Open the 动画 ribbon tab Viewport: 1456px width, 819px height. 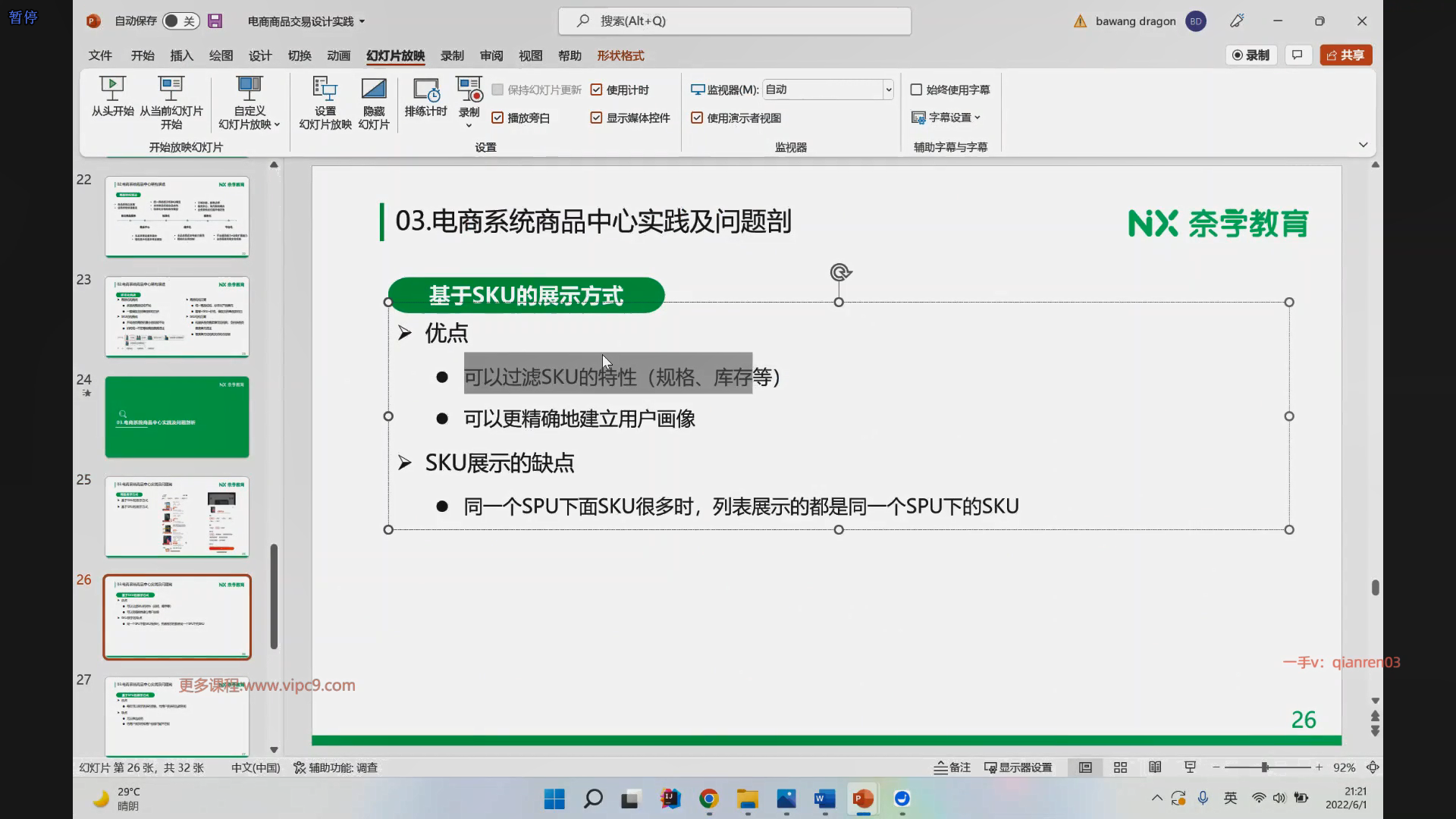click(x=338, y=55)
